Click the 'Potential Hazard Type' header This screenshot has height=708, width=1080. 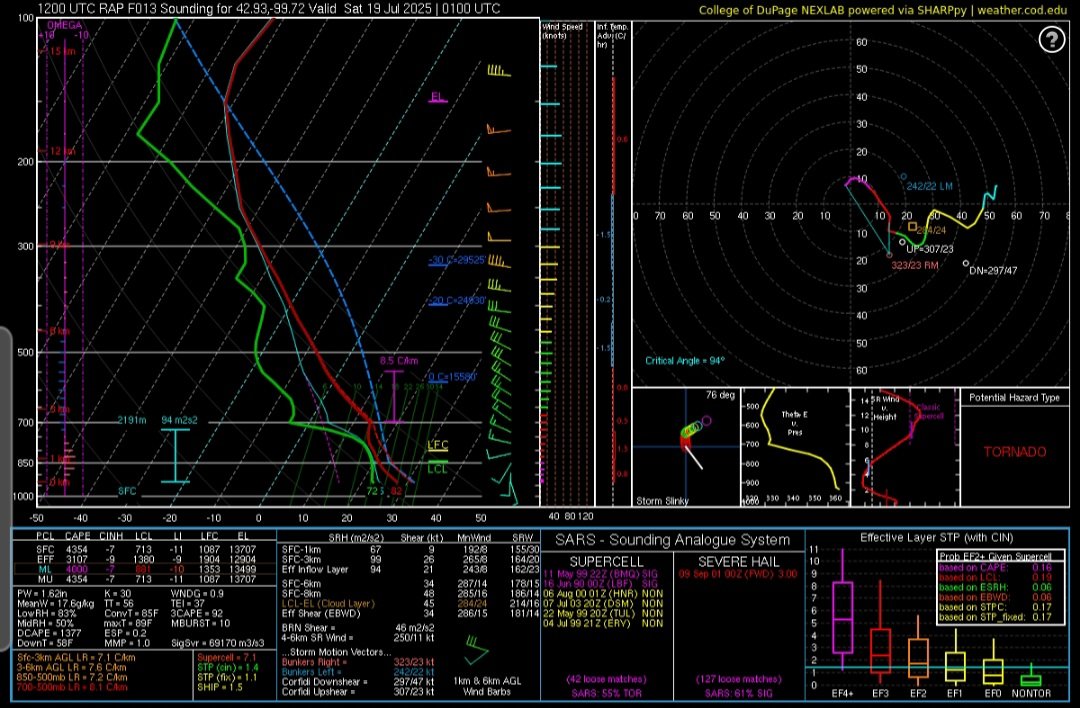1014,397
